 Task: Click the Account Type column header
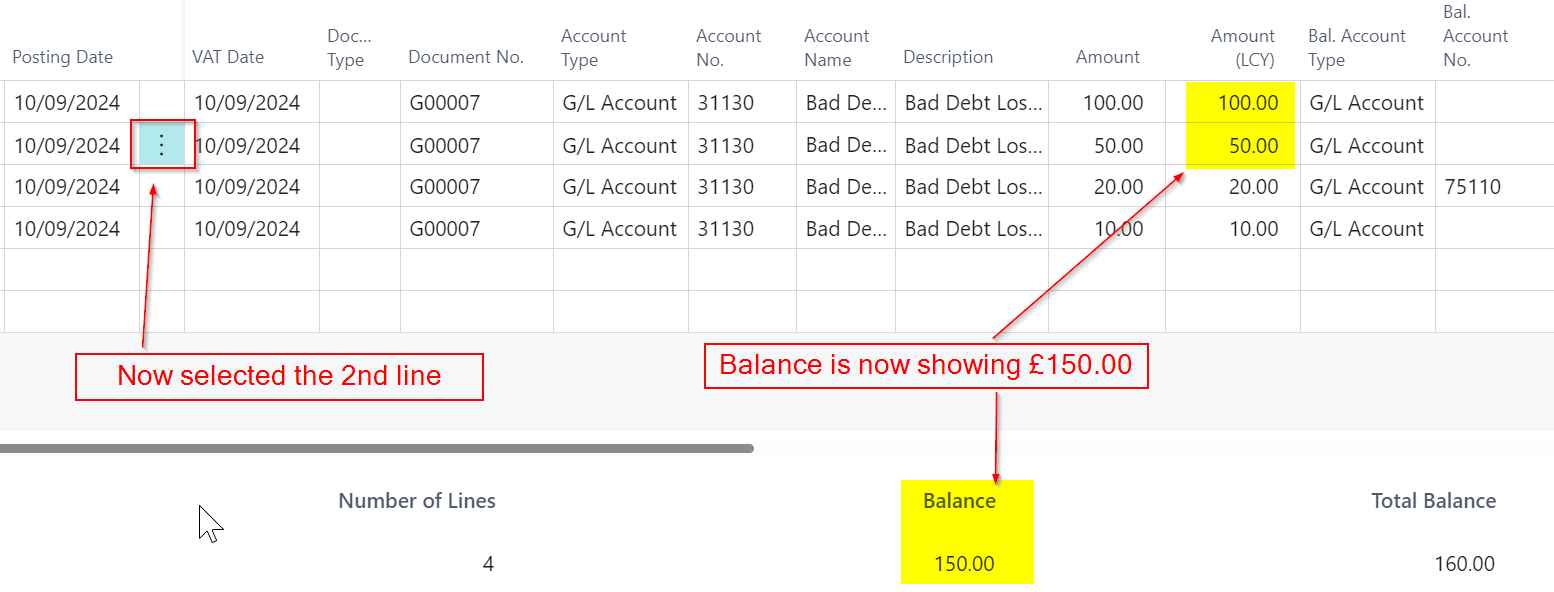click(594, 47)
